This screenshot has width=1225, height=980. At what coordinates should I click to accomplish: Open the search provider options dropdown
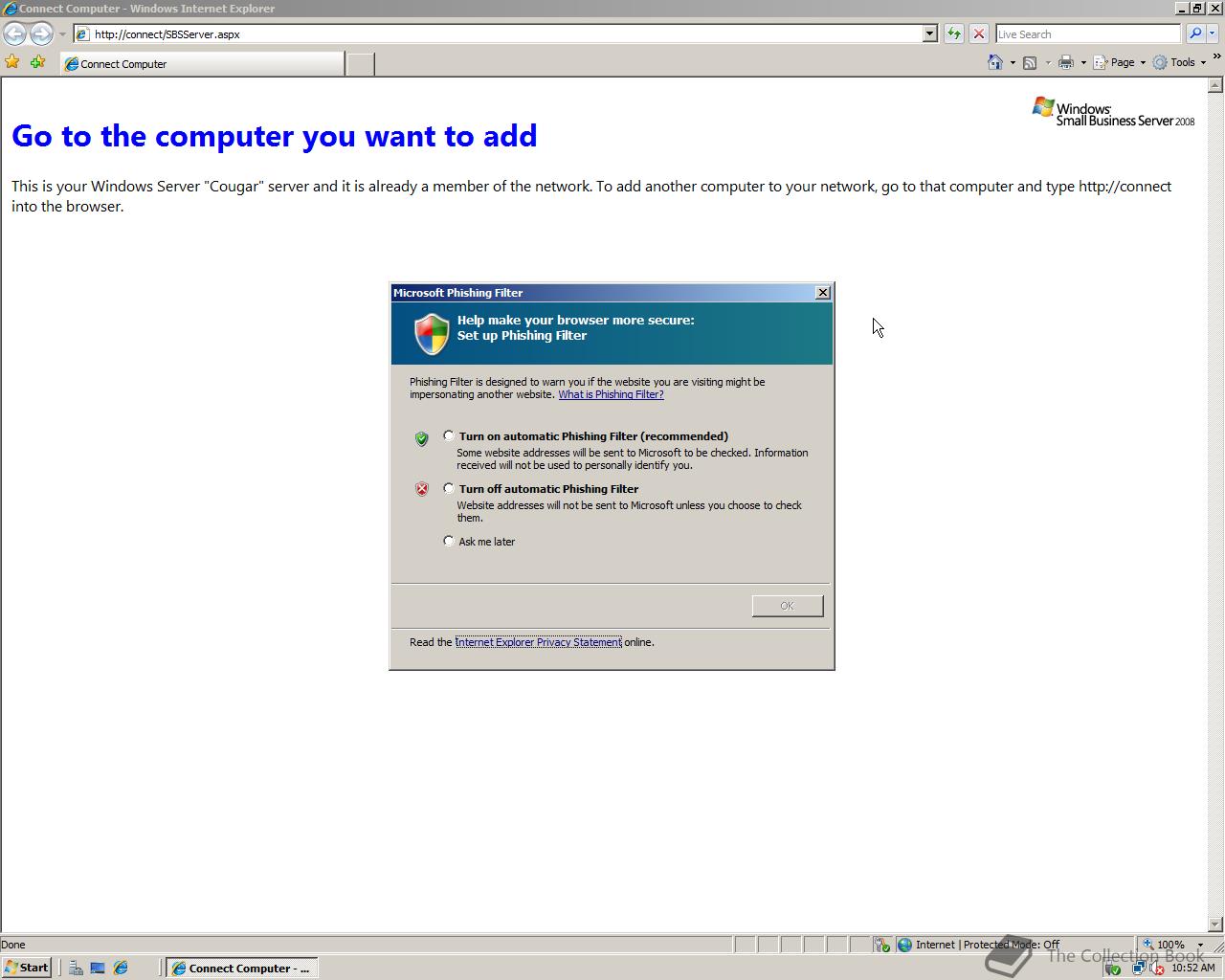pos(1212,34)
